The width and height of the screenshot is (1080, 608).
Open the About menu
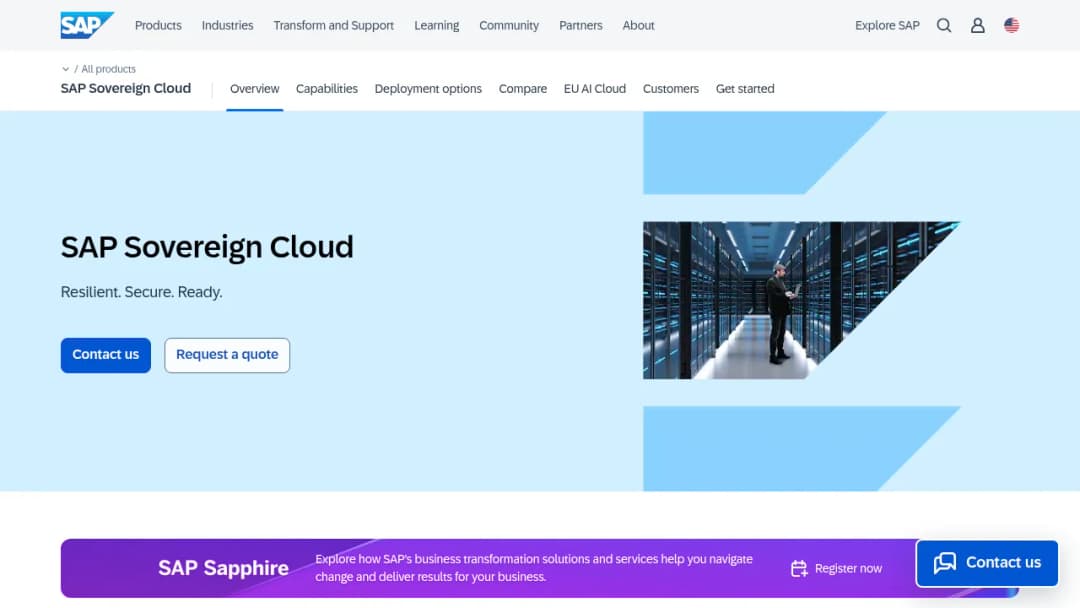[x=638, y=25]
